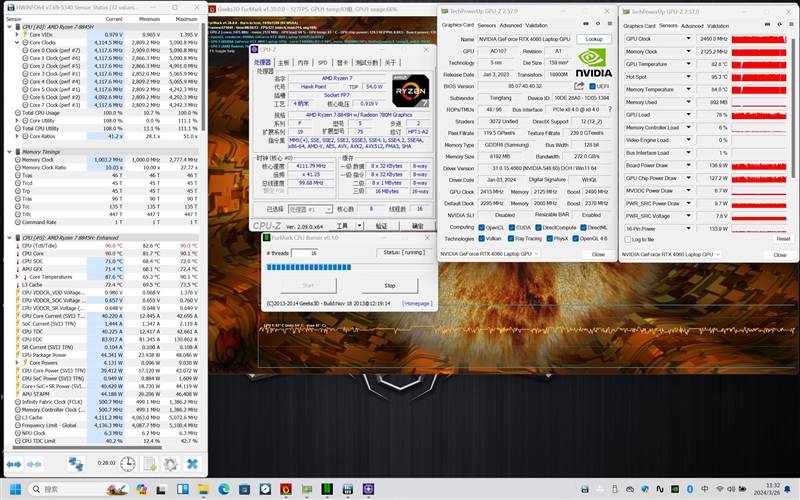Close HWiNFO sensors with the blue X icon
This screenshot has width=800, height=500.
pos(192,464)
